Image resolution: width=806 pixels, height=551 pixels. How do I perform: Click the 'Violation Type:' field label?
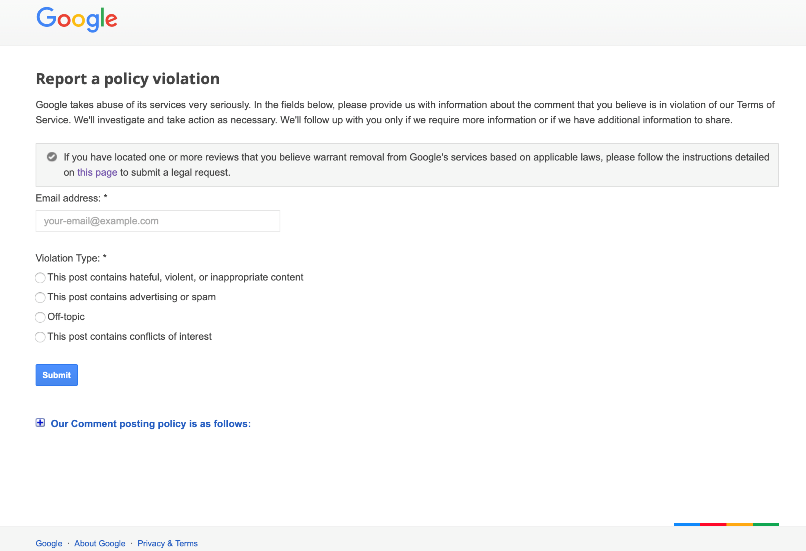(x=71, y=258)
